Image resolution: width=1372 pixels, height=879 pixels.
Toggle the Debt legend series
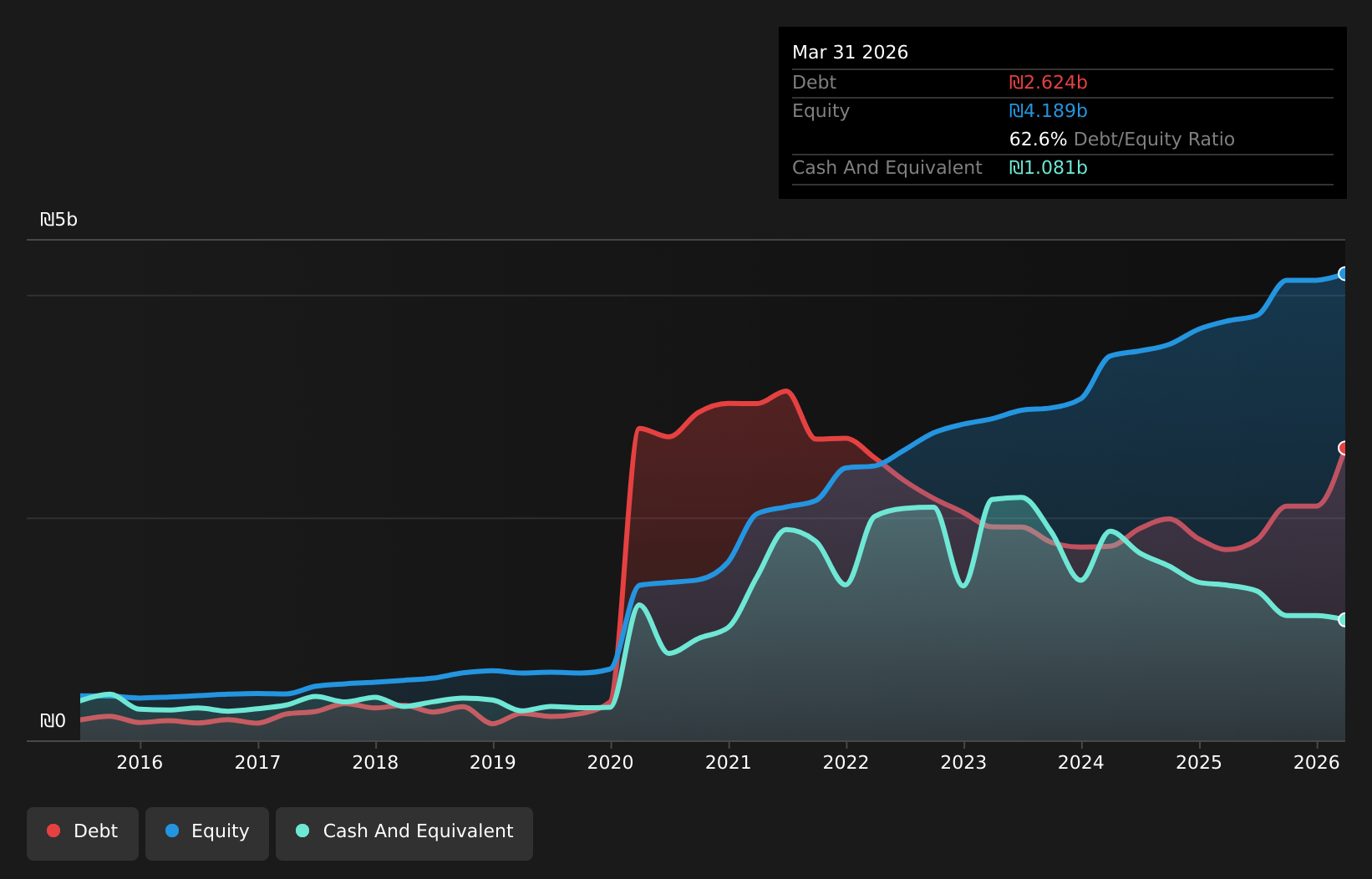tap(83, 833)
